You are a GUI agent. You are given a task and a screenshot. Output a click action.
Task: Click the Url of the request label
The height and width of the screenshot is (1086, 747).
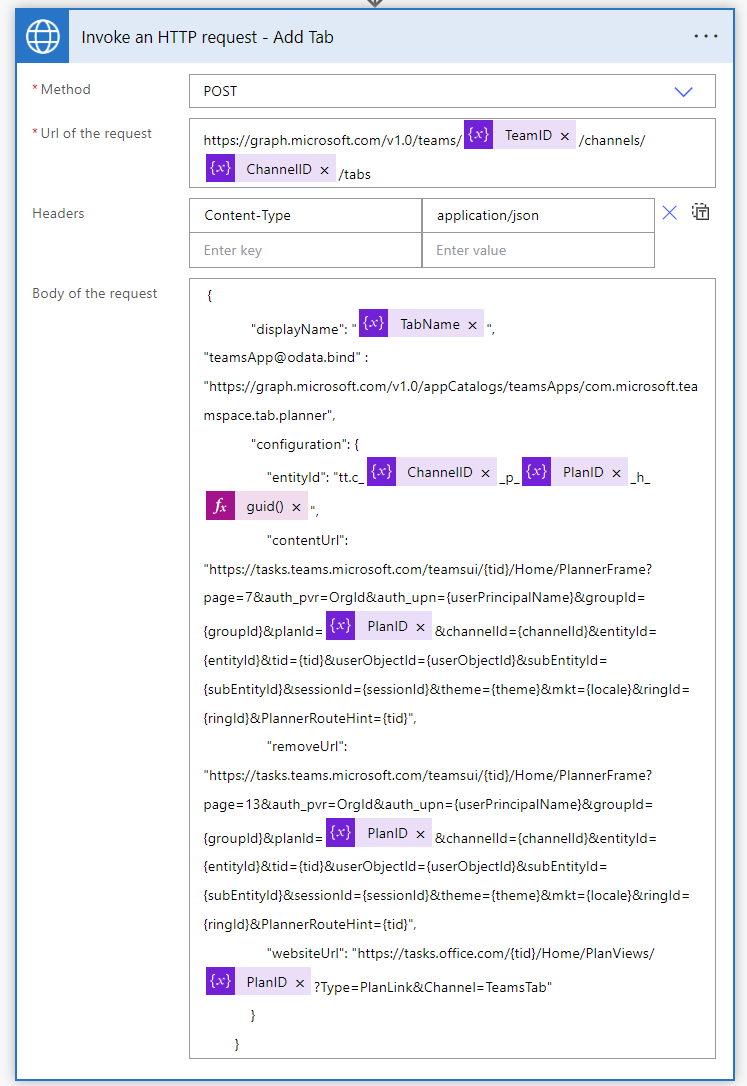(x=96, y=134)
